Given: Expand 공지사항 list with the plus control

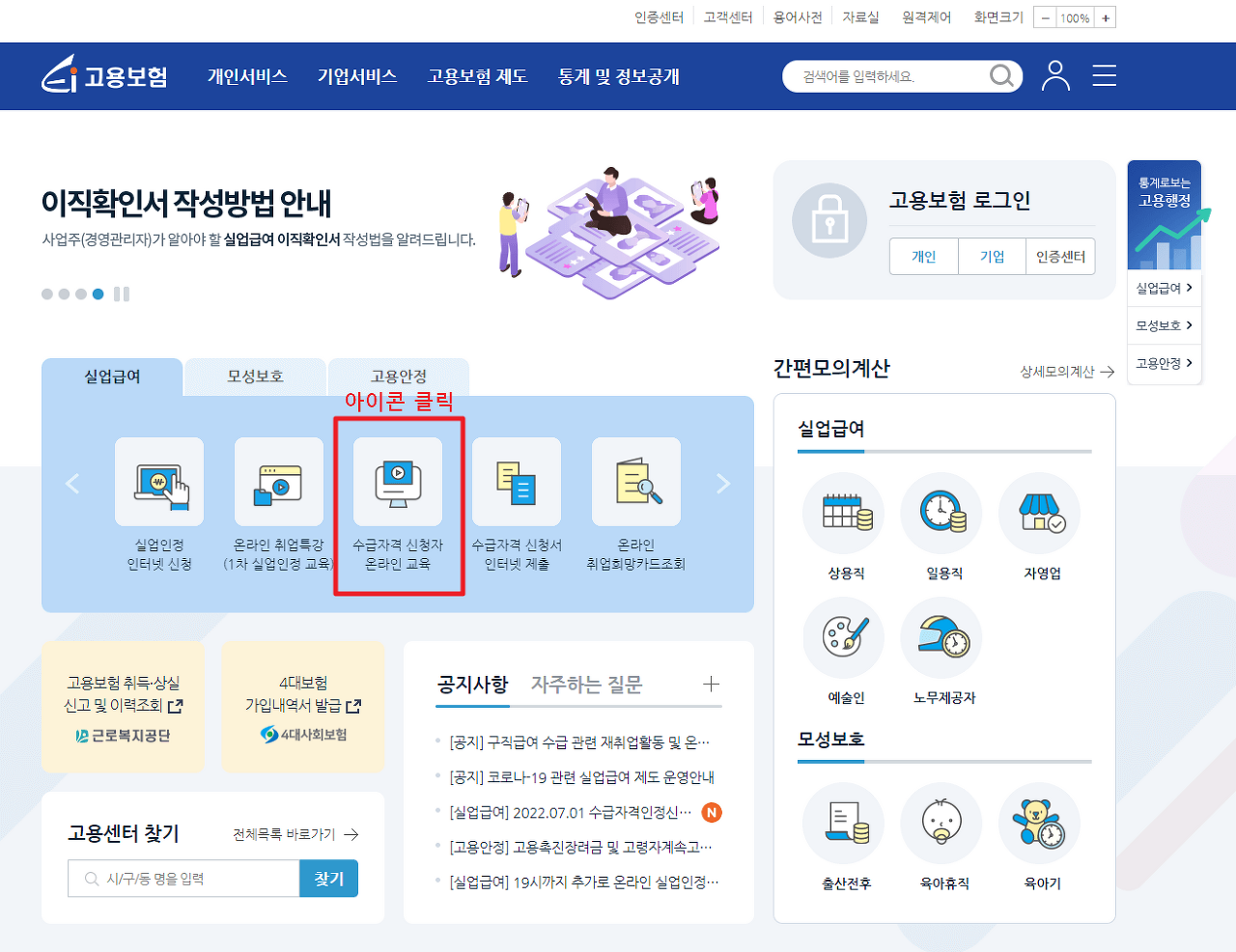Looking at the screenshot, I should pos(711,684).
